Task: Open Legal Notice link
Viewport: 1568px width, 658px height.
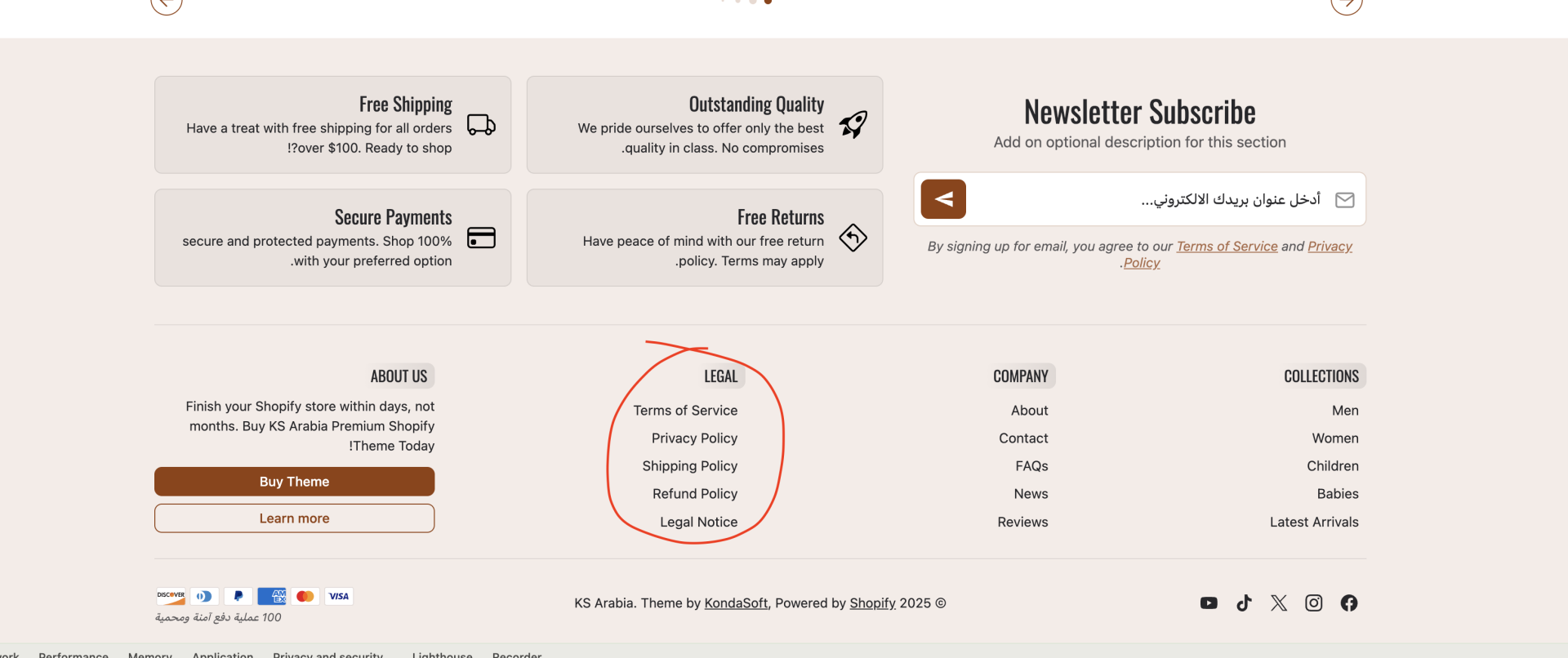Action: 698,522
